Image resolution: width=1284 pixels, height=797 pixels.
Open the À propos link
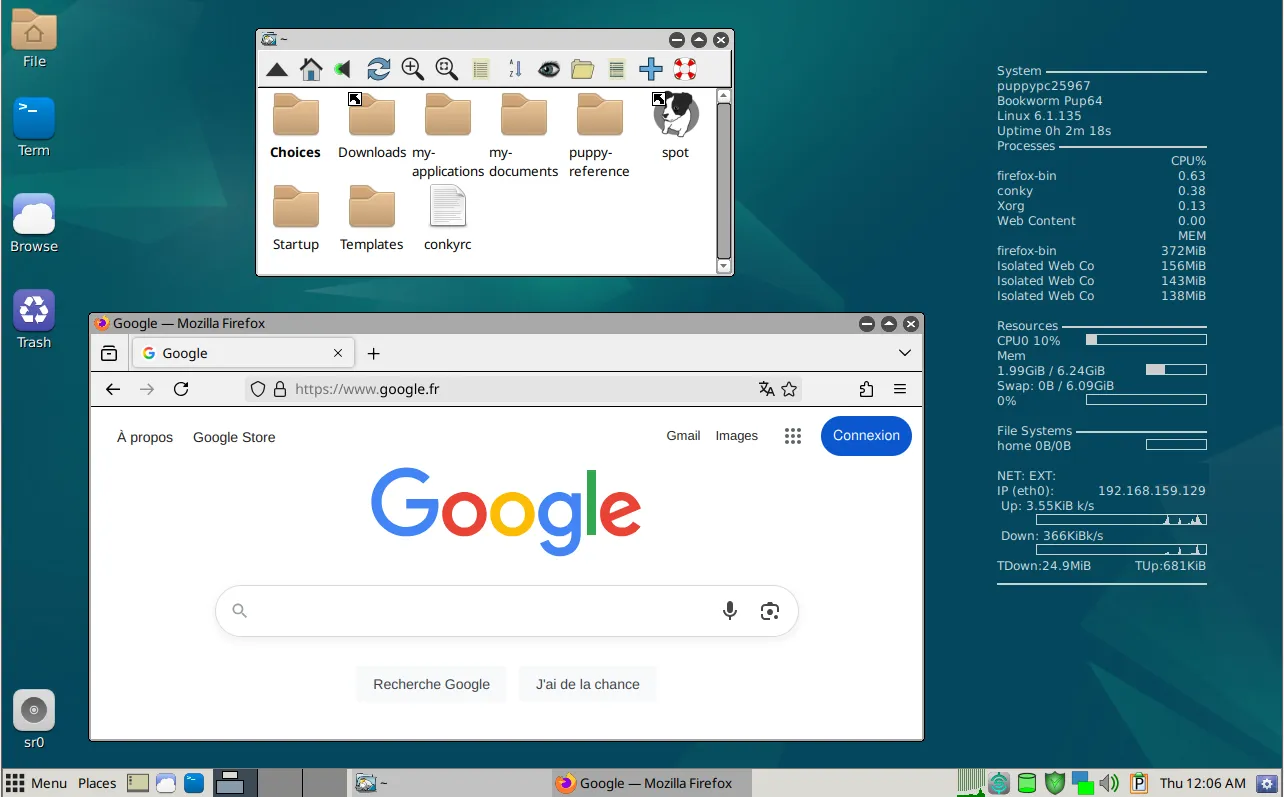(145, 437)
